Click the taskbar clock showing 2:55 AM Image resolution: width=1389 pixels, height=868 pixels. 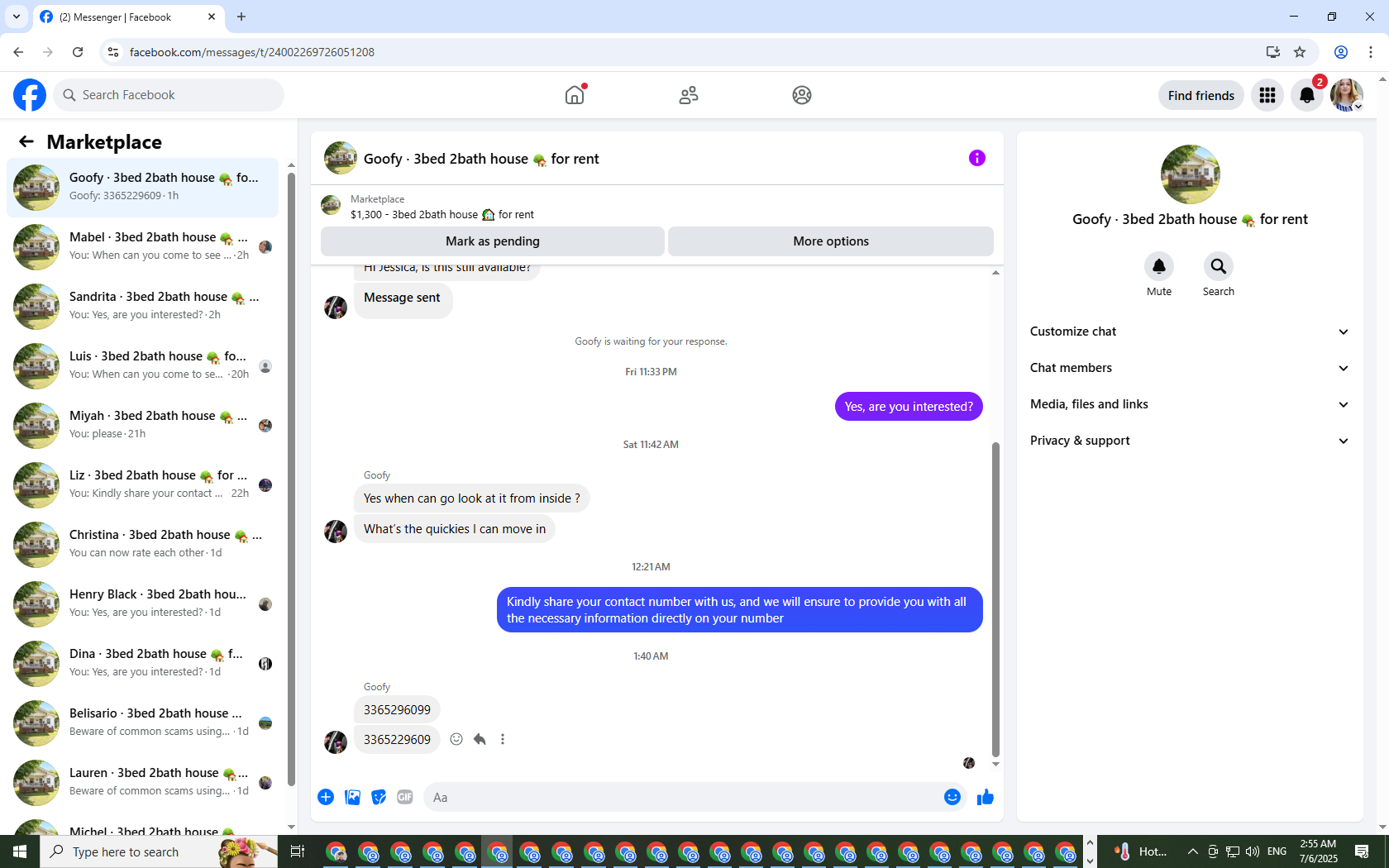pos(1318,851)
